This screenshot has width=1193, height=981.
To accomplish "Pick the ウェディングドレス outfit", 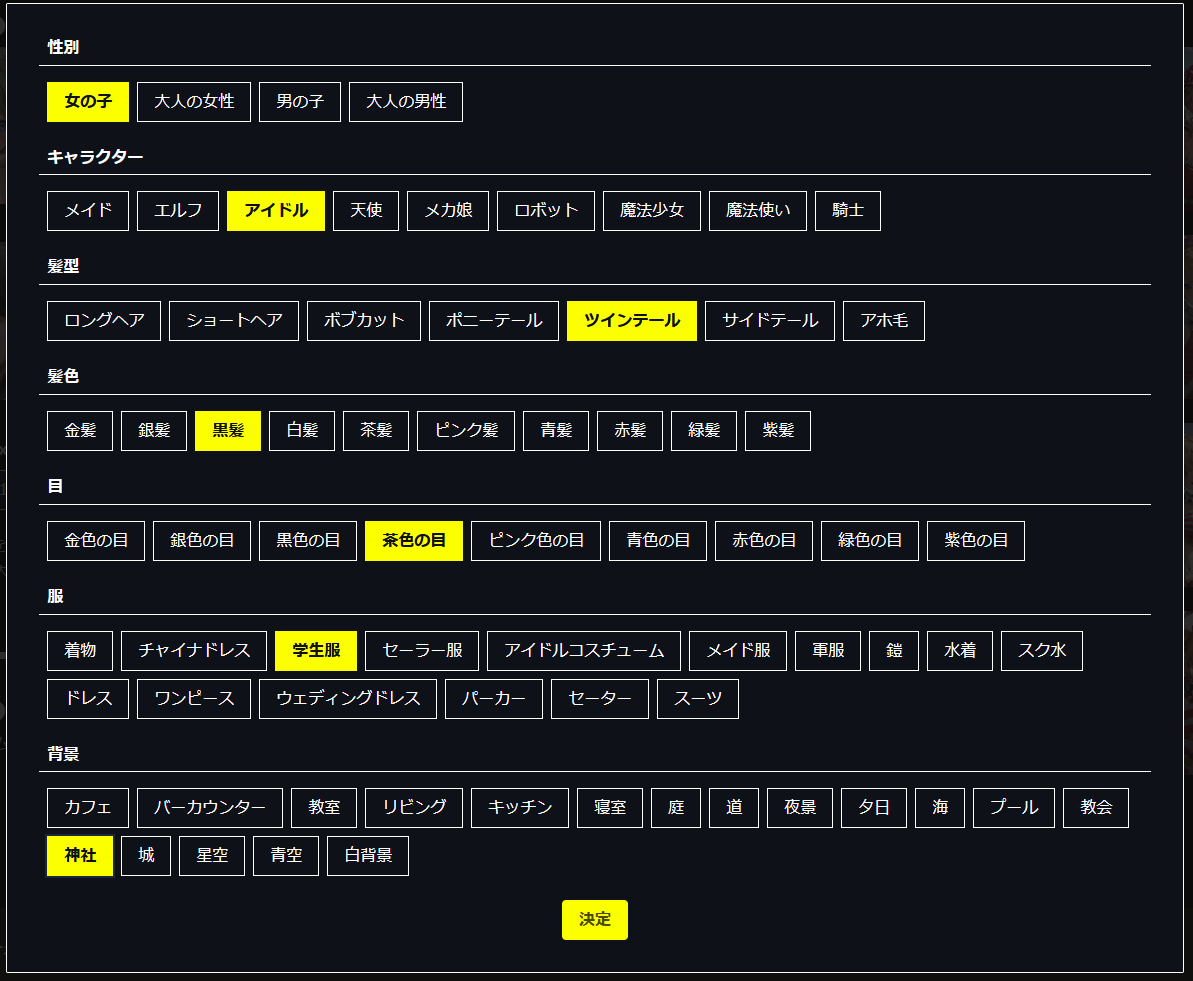I will (x=348, y=699).
